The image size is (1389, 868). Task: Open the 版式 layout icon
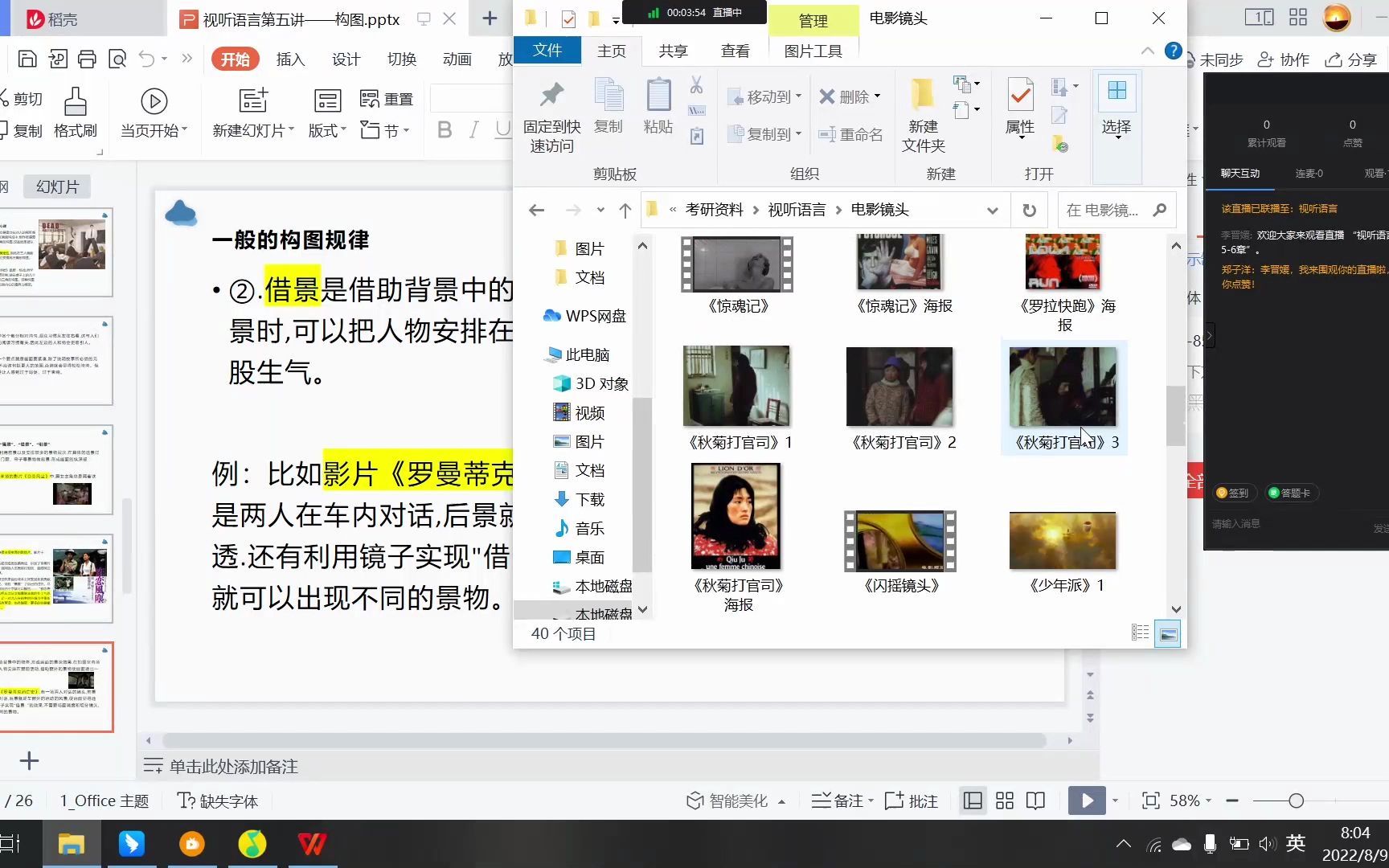[x=327, y=100]
